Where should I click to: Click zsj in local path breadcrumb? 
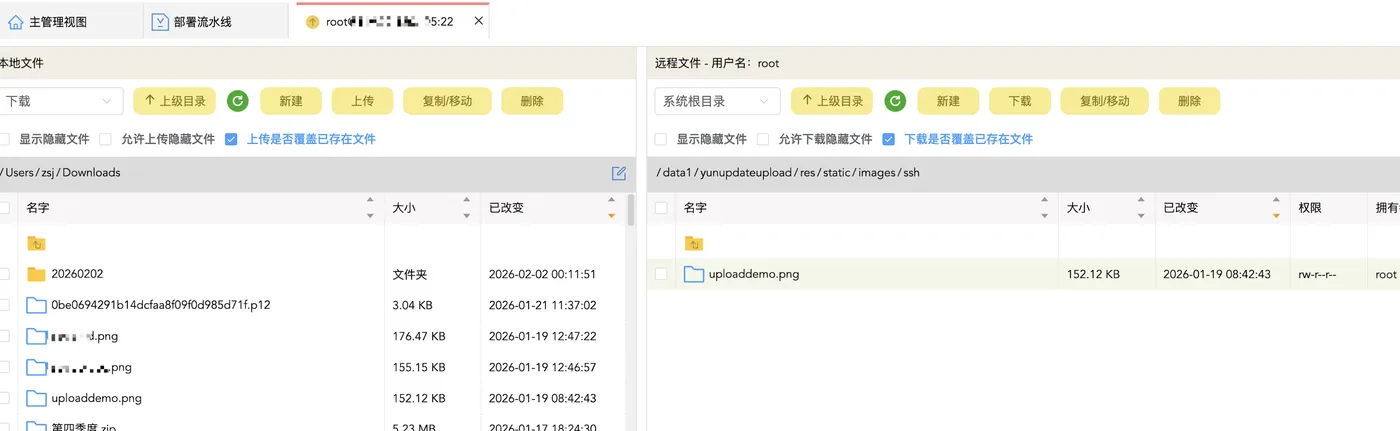tap(48, 173)
